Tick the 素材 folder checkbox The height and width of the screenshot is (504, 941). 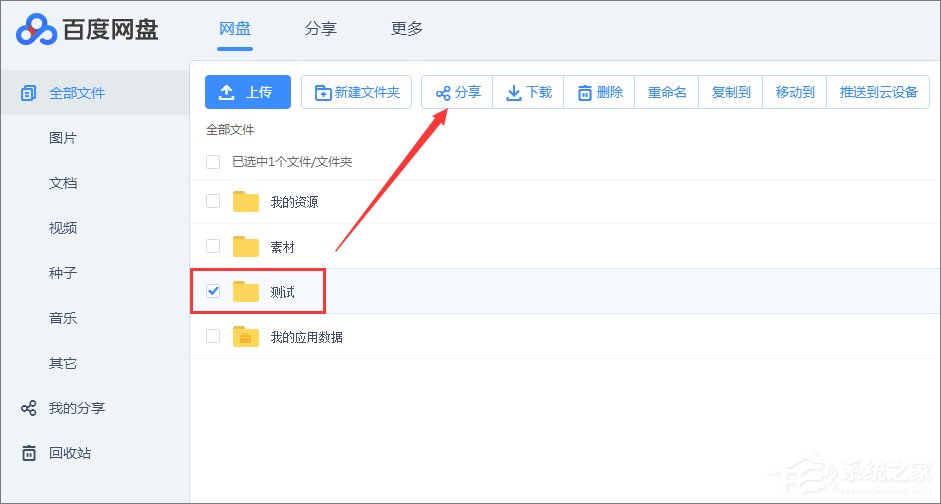(x=212, y=246)
